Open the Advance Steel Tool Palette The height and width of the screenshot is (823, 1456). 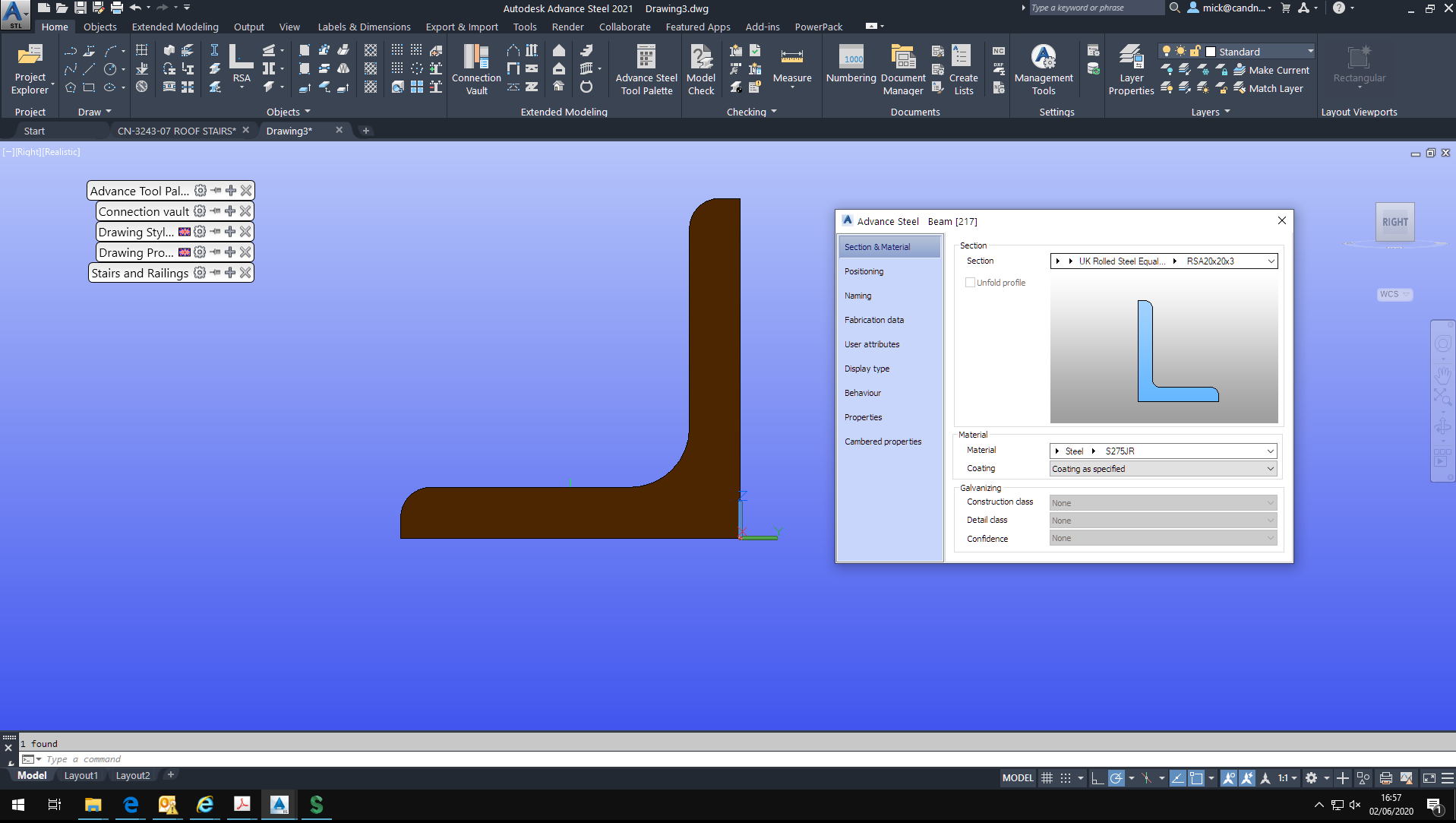point(645,68)
